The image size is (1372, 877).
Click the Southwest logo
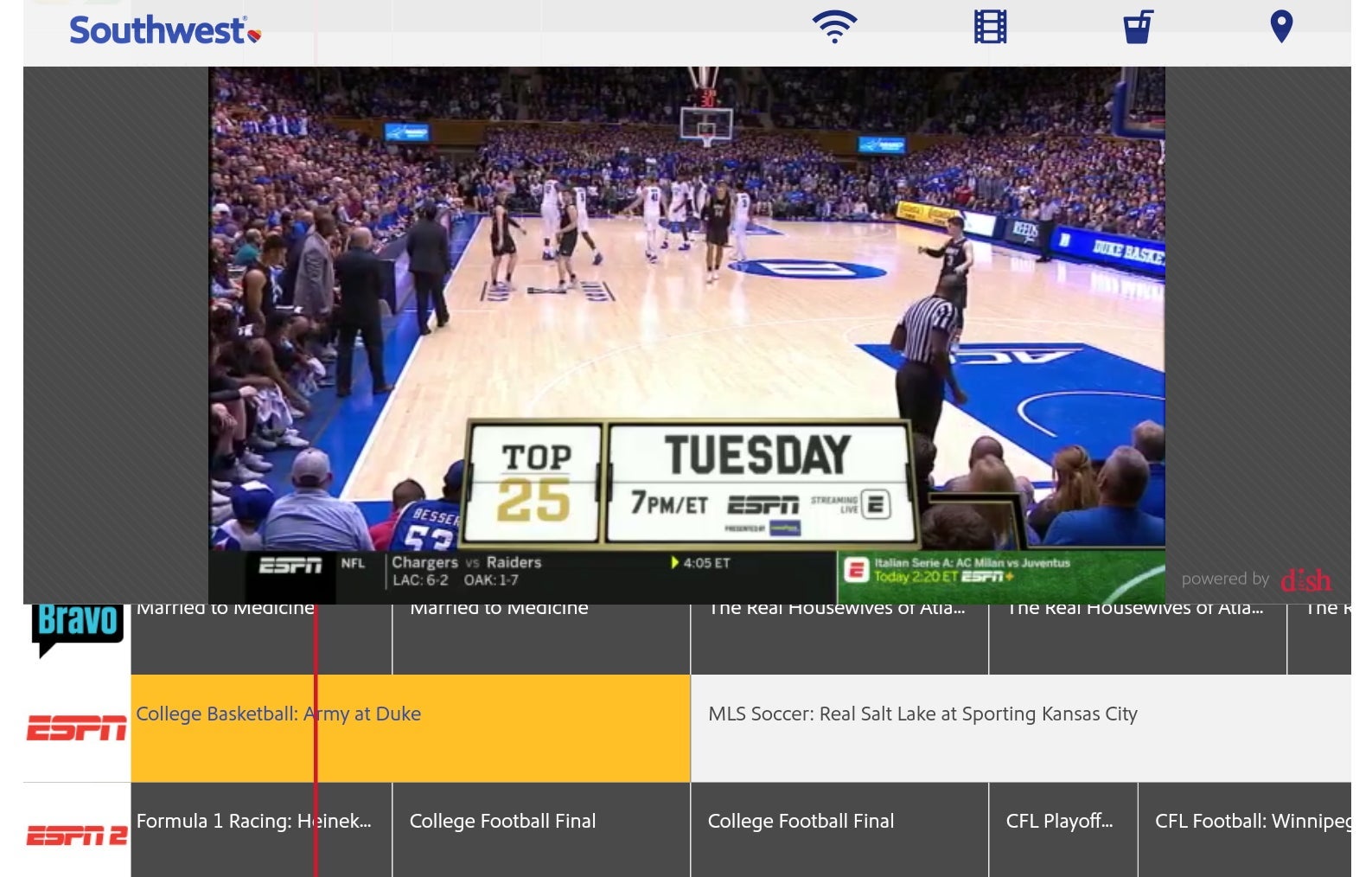click(x=164, y=31)
